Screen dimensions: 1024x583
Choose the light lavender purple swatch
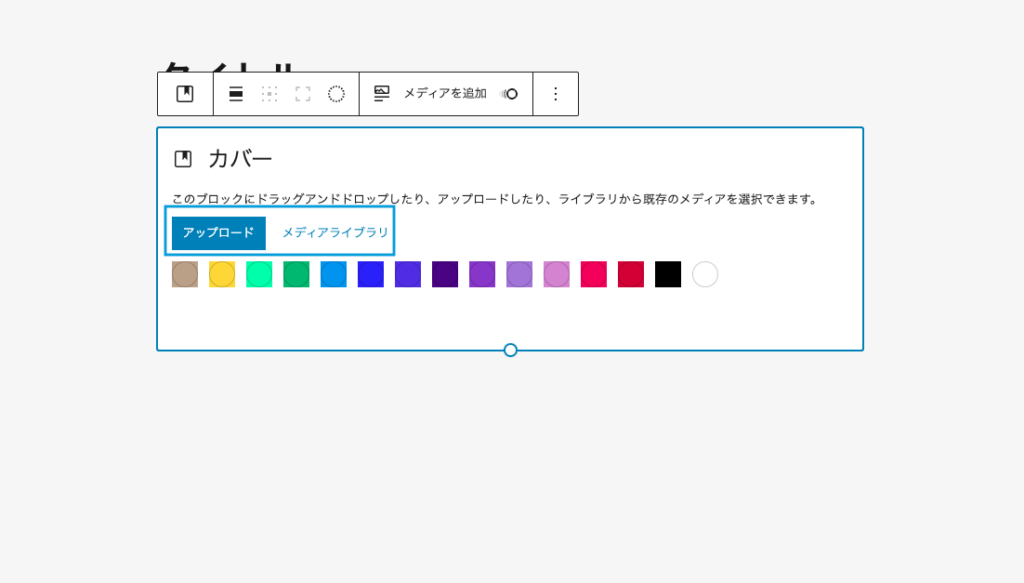point(519,274)
